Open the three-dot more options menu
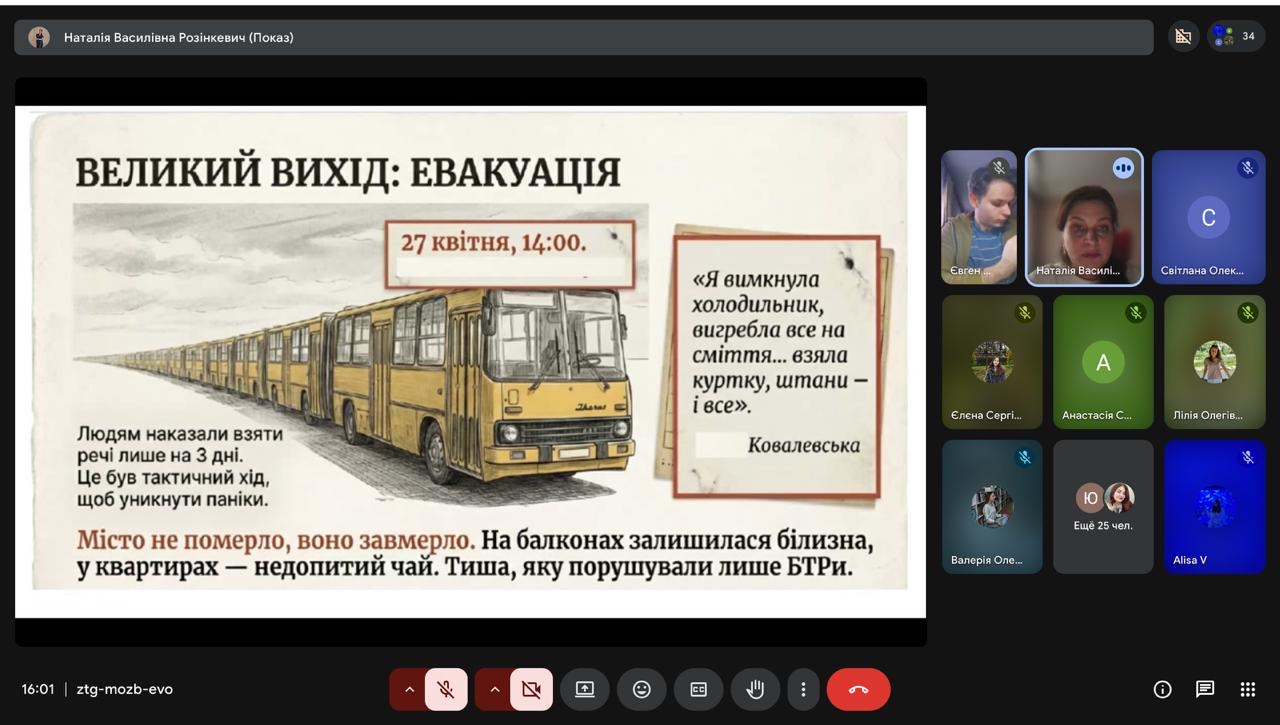The image size is (1280, 725). coord(803,689)
